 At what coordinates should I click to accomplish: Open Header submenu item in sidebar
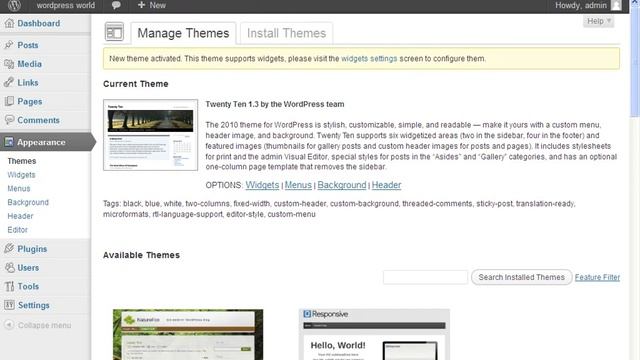coord(20,216)
